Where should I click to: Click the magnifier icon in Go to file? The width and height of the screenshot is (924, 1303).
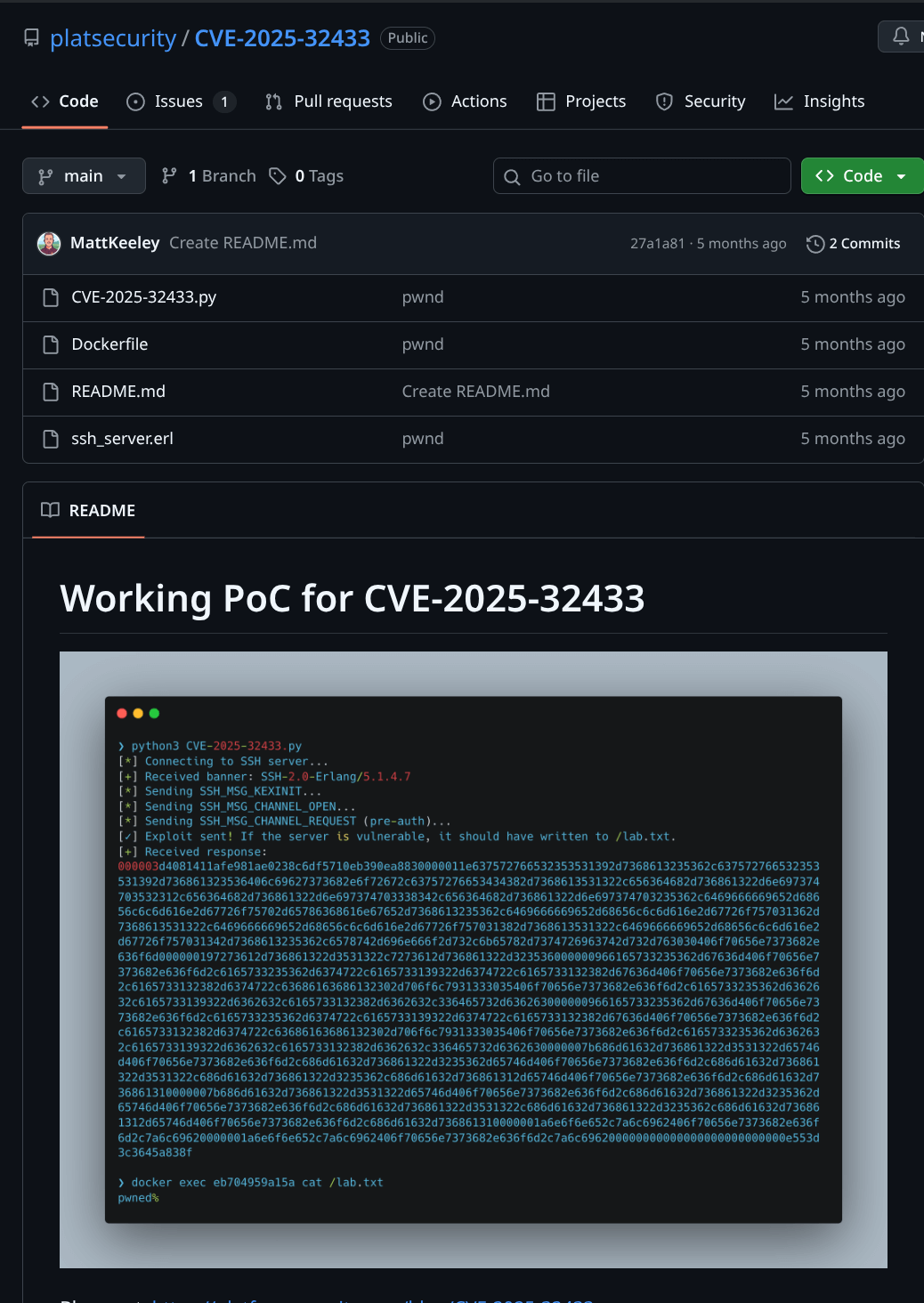coord(512,177)
